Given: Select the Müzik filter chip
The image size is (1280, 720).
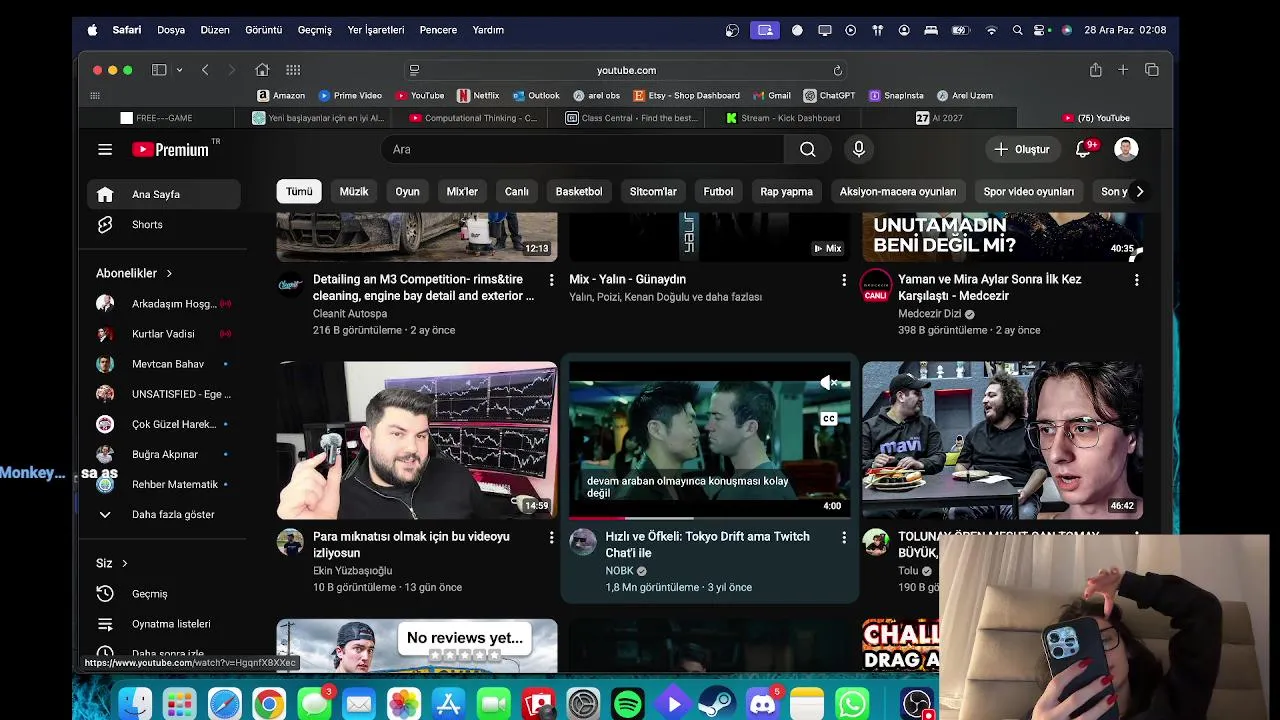Looking at the screenshot, I should [354, 192].
